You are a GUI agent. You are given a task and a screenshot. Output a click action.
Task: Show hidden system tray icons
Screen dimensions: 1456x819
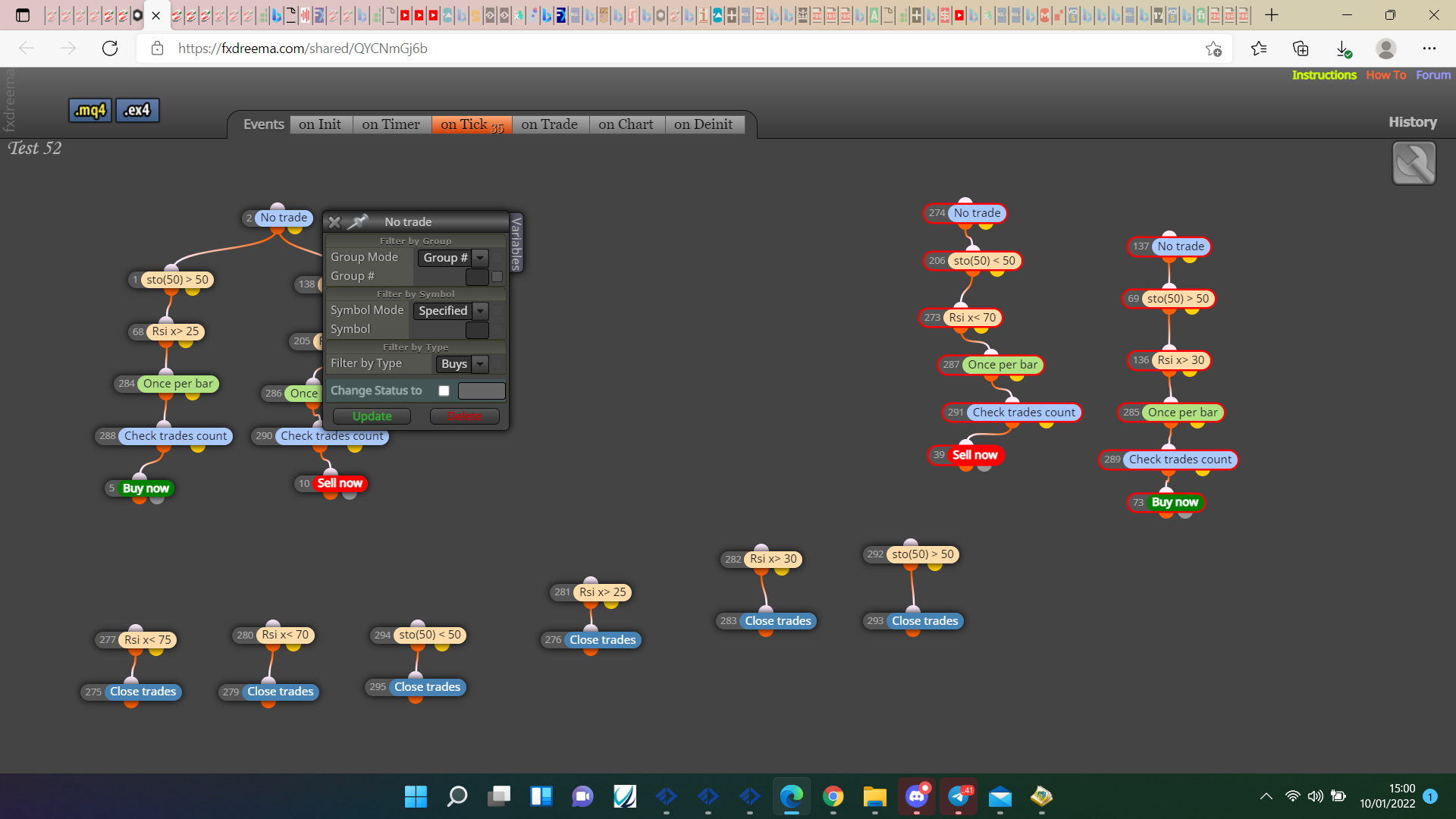[x=1266, y=796]
